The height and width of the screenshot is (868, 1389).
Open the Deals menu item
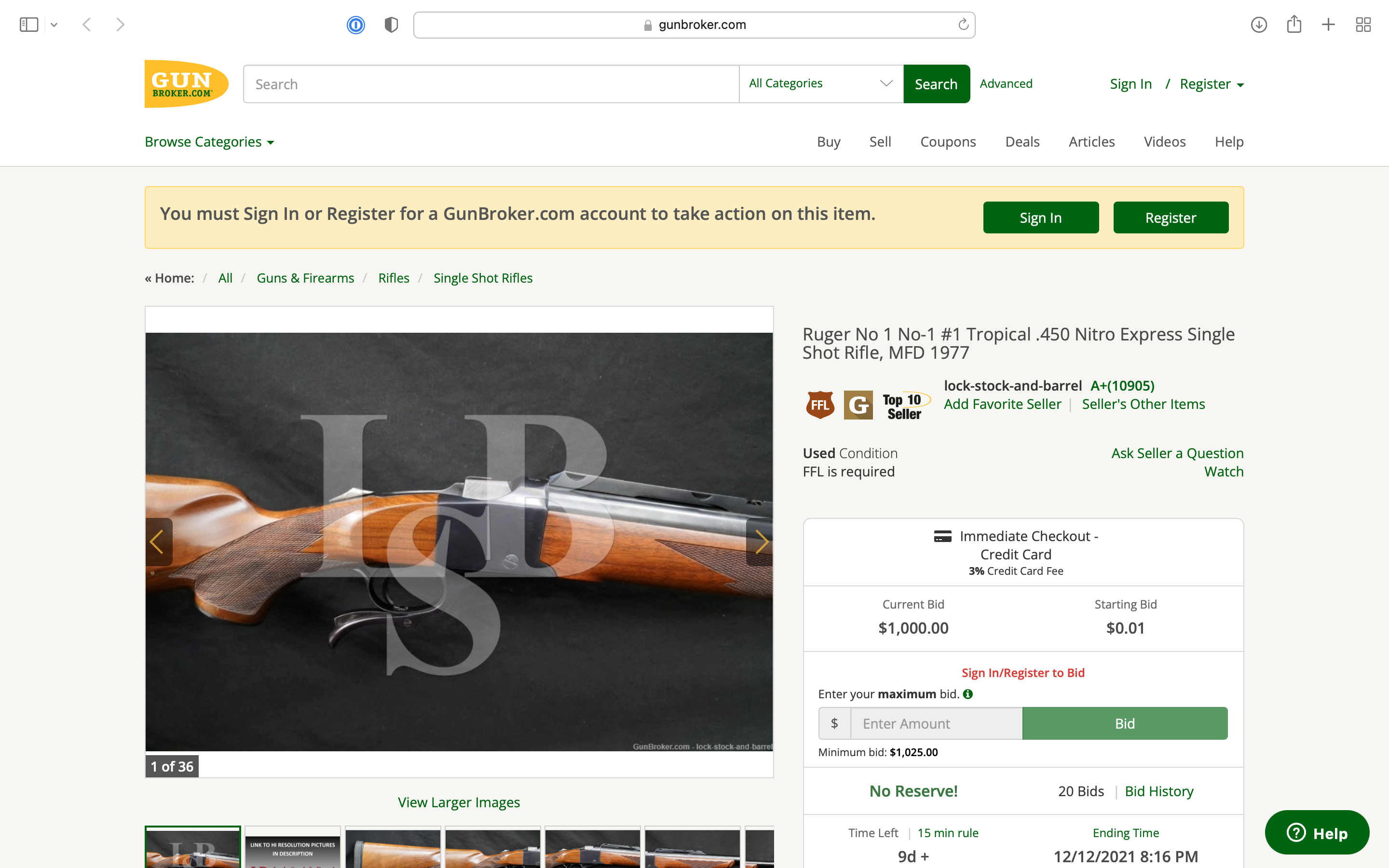point(1022,142)
